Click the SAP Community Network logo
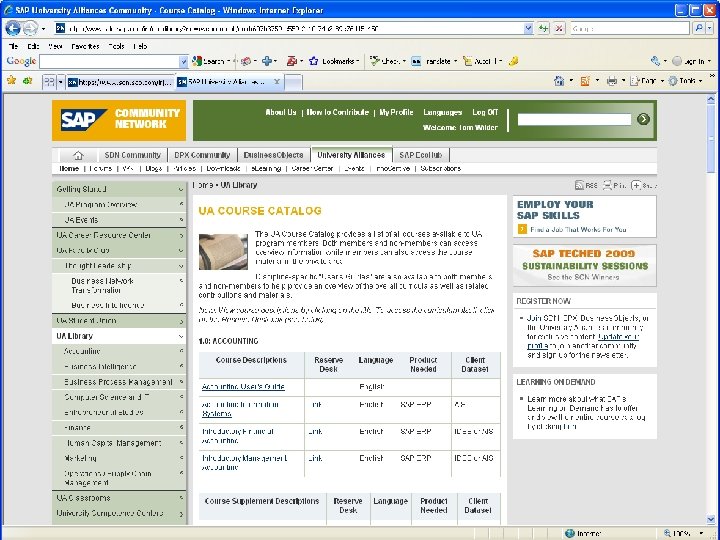The image size is (720, 540). click(x=119, y=120)
